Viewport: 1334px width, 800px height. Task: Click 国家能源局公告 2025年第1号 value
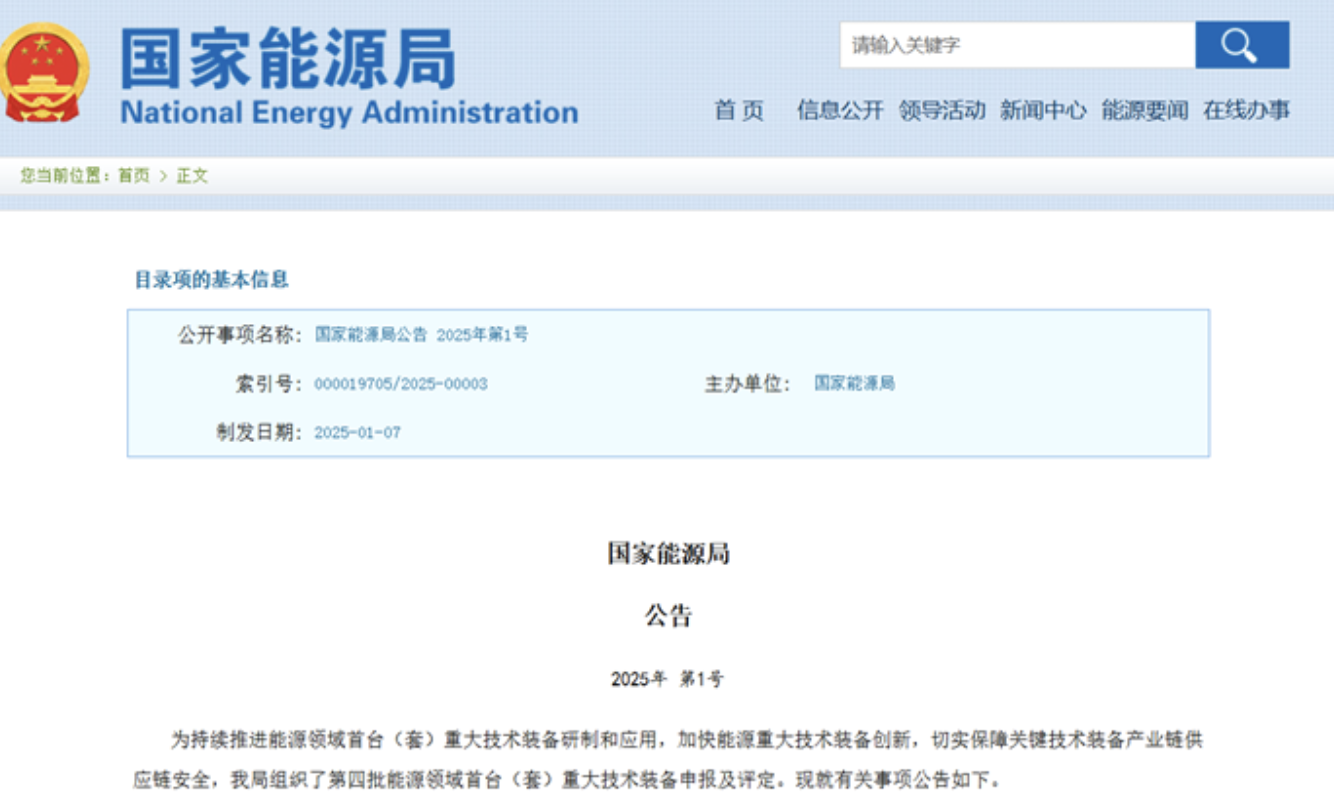pos(421,335)
